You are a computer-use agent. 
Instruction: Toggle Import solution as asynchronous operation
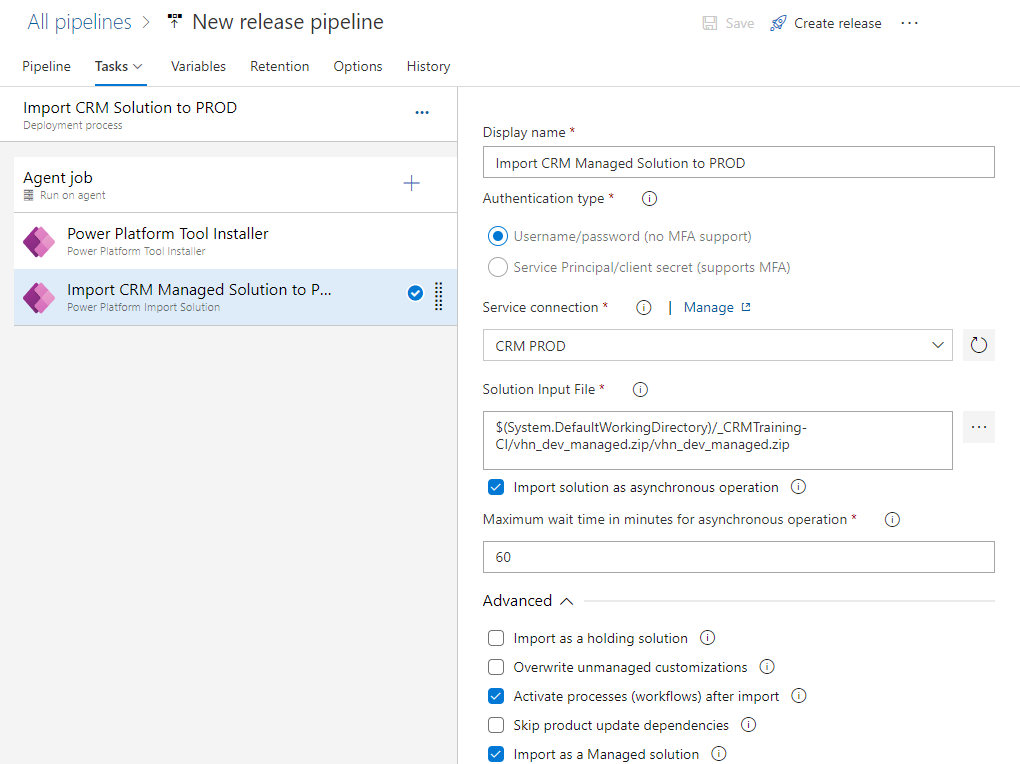click(x=496, y=487)
